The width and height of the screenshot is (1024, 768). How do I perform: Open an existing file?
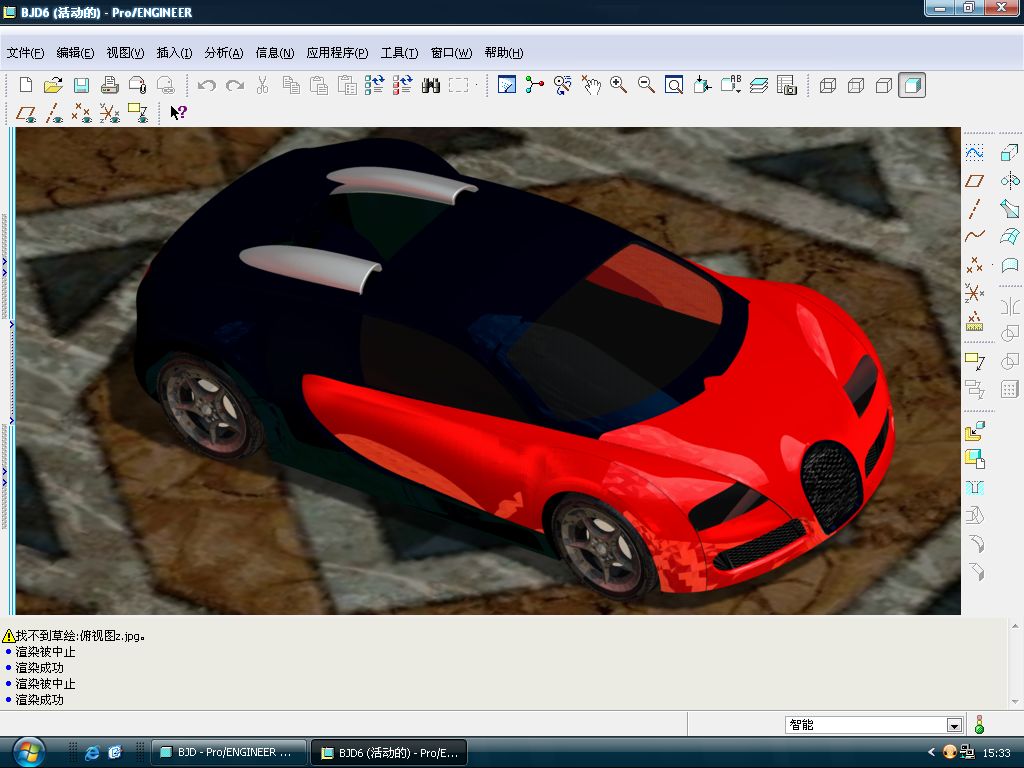[54, 85]
